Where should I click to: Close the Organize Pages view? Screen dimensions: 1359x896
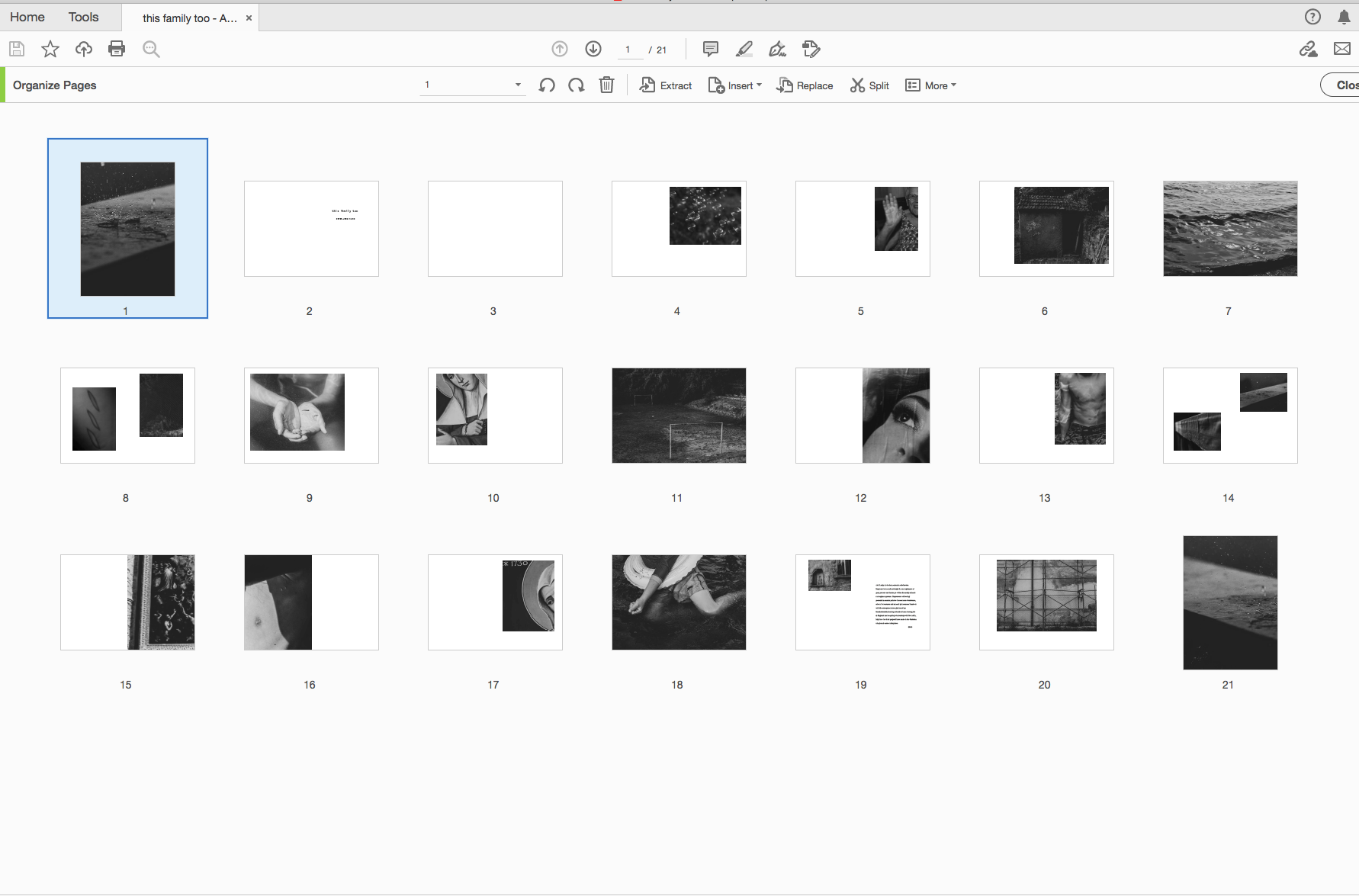[x=1345, y=85]
